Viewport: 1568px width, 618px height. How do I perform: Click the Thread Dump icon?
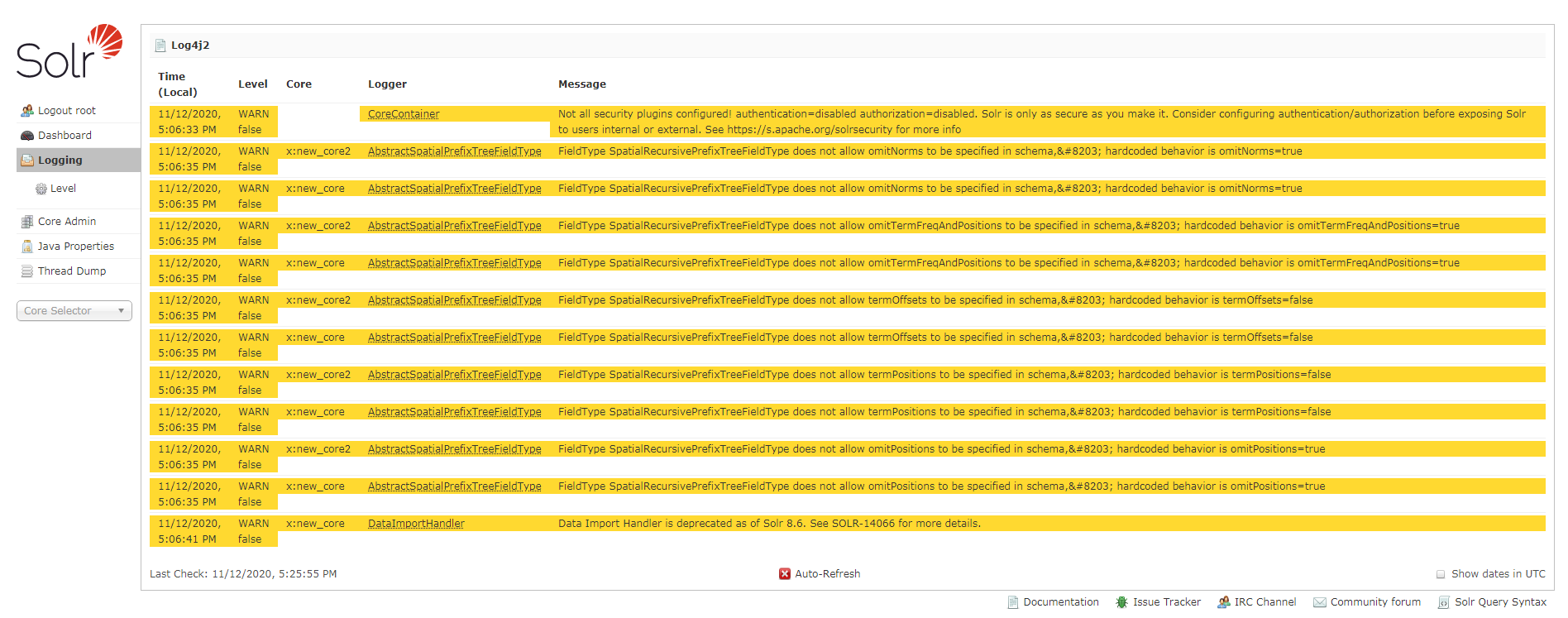point(27,271)
